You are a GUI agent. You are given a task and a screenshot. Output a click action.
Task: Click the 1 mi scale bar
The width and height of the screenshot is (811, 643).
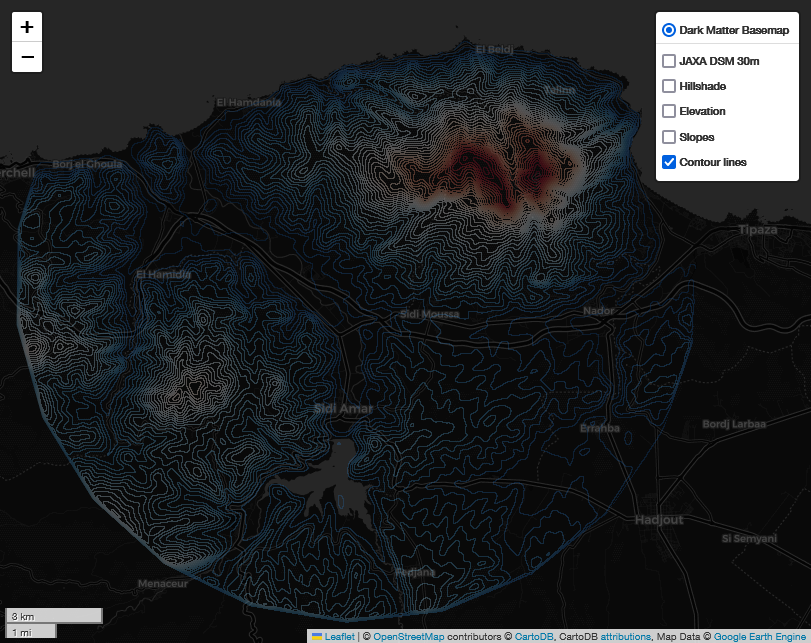(x=30, y=630)
